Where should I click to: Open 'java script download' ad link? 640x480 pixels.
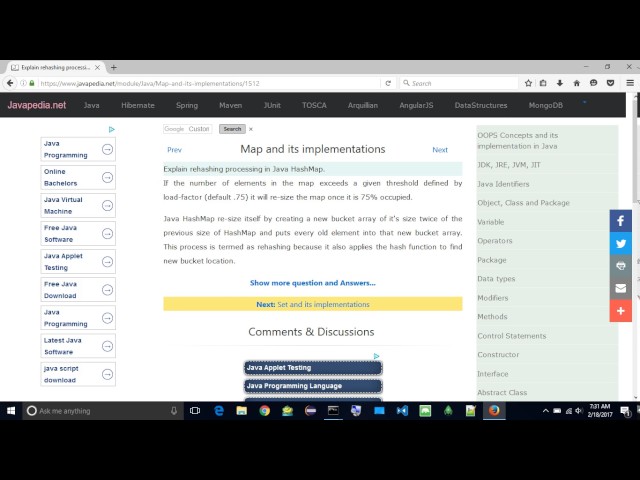(x=78, y=374)
